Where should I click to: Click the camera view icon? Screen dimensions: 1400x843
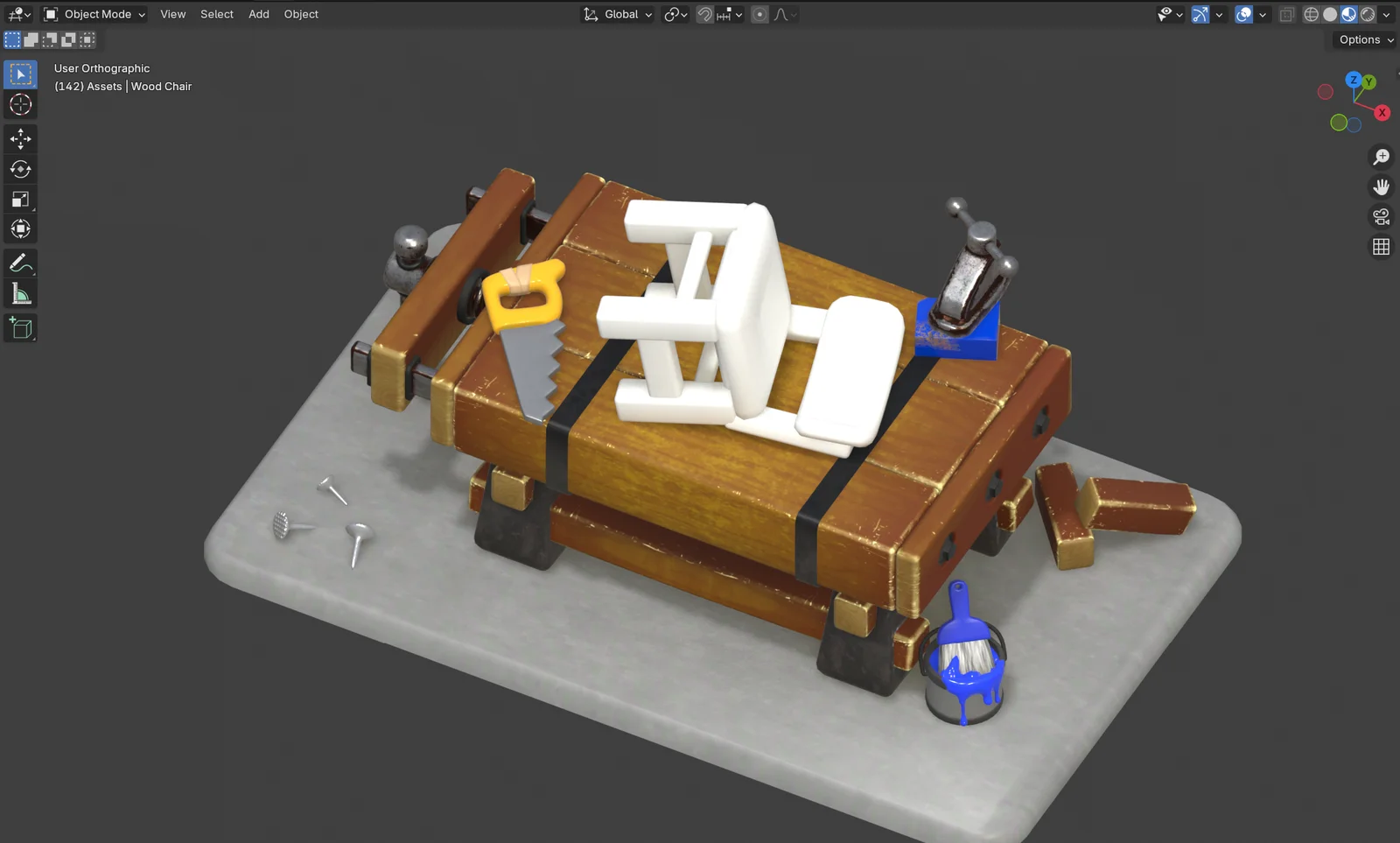point(1381,216)
